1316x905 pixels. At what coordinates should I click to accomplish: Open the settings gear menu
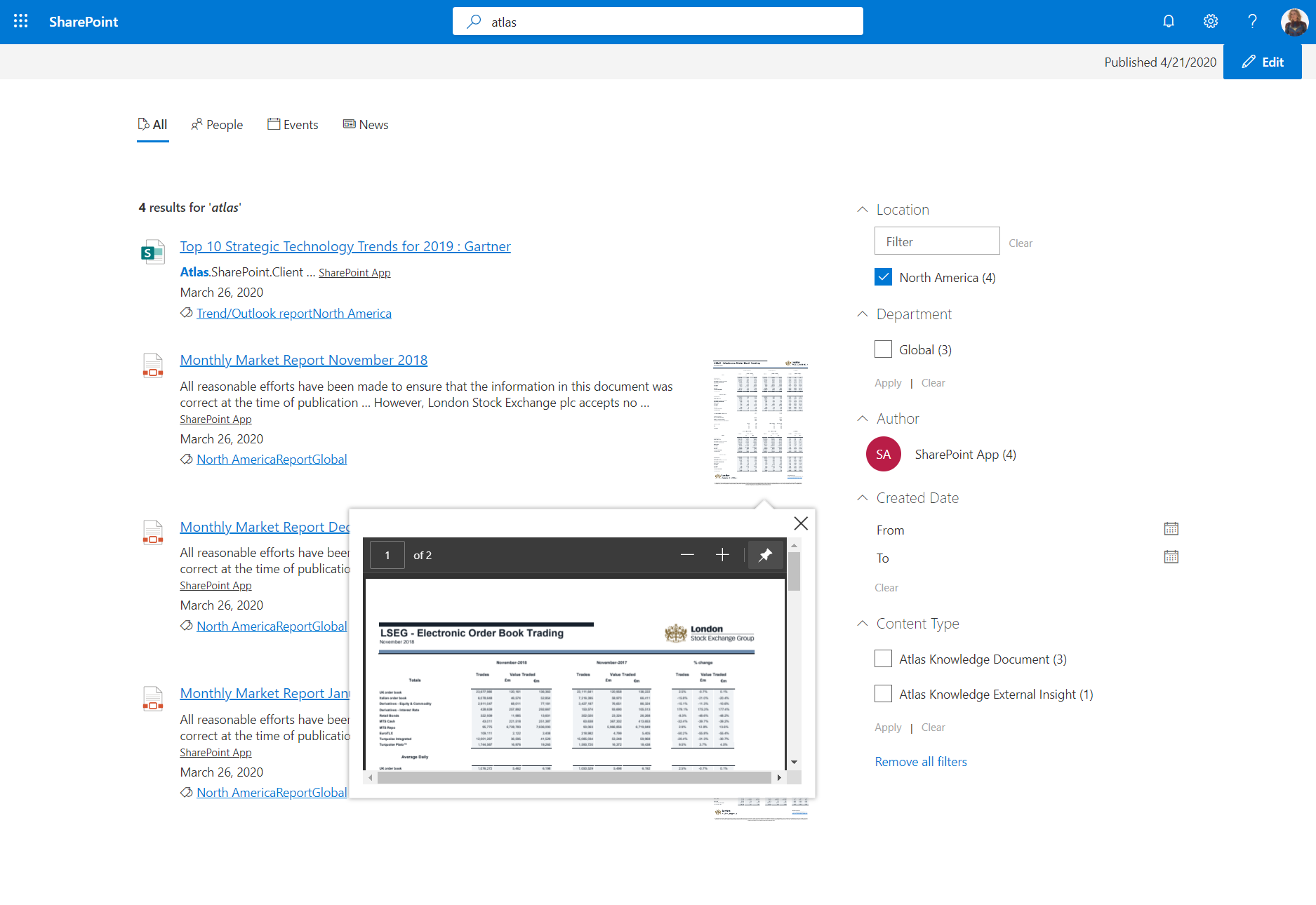(1211, 21)
